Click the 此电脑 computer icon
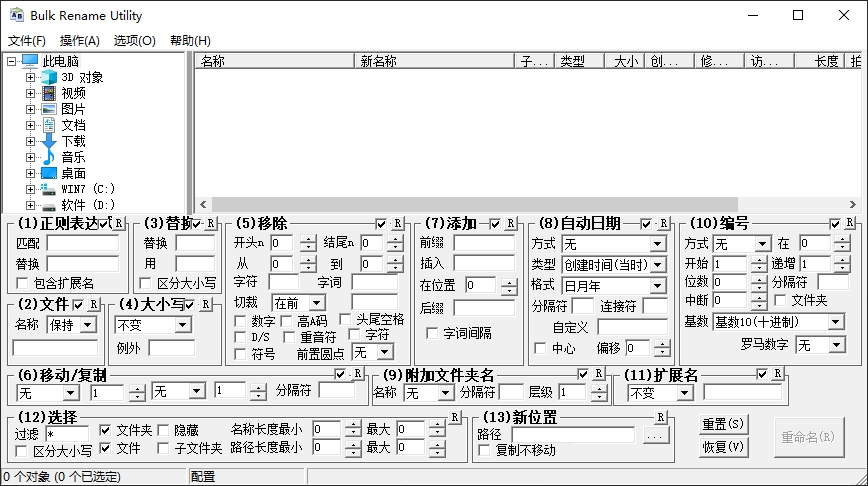 coord(30,61)
